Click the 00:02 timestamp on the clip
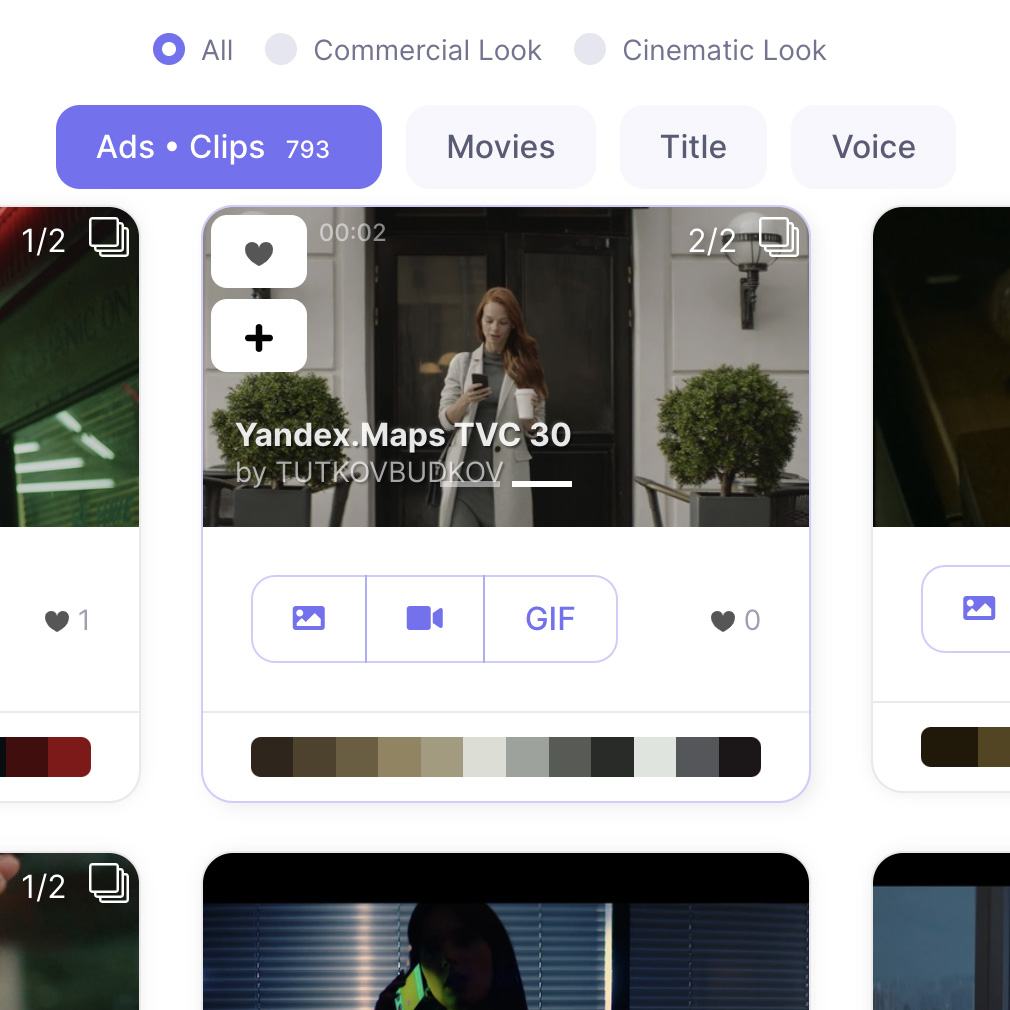The width and height of the screenshot is (1010, 1010). click(352, 233)
